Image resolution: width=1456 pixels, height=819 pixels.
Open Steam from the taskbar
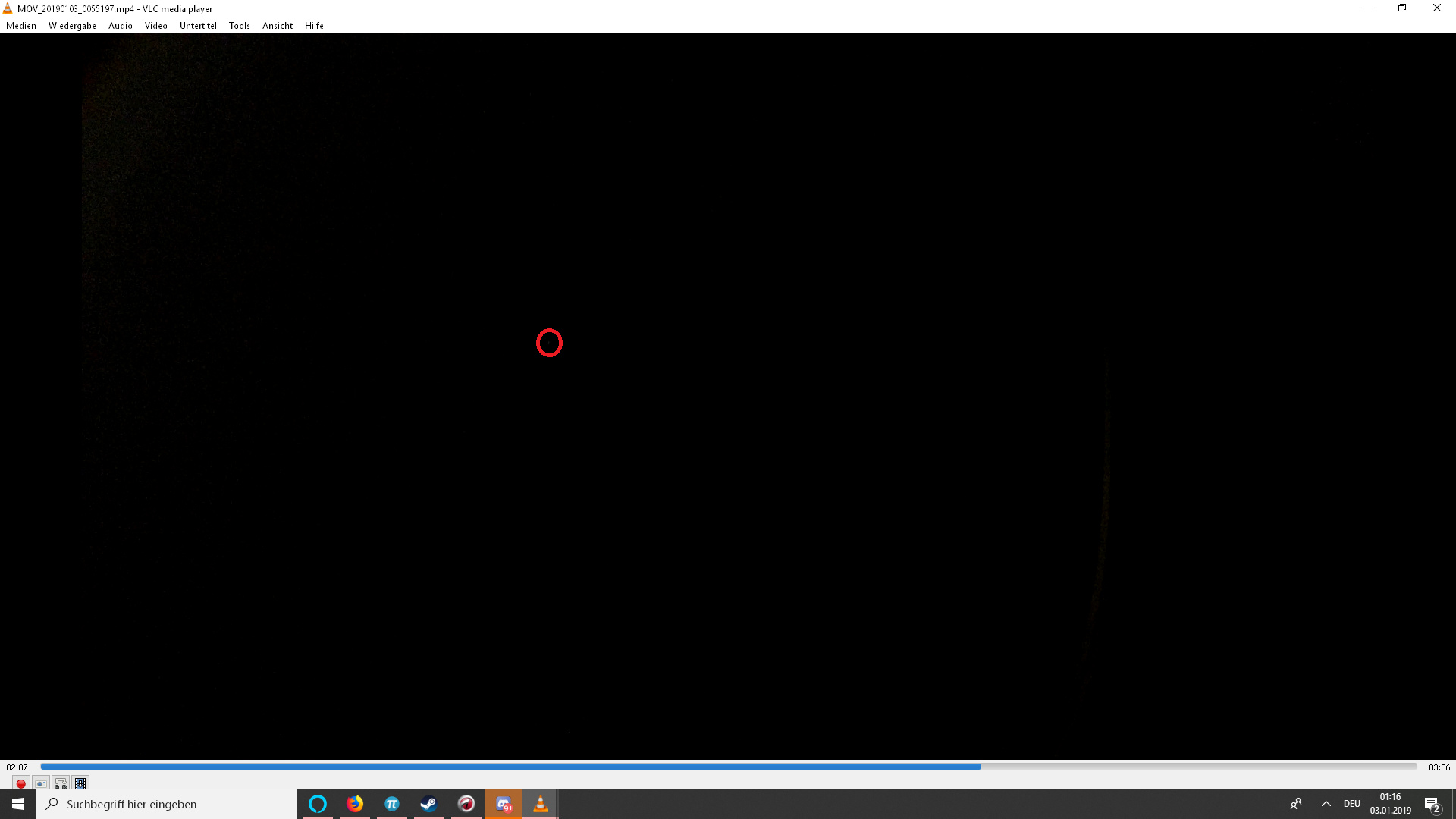pos(428,804)
